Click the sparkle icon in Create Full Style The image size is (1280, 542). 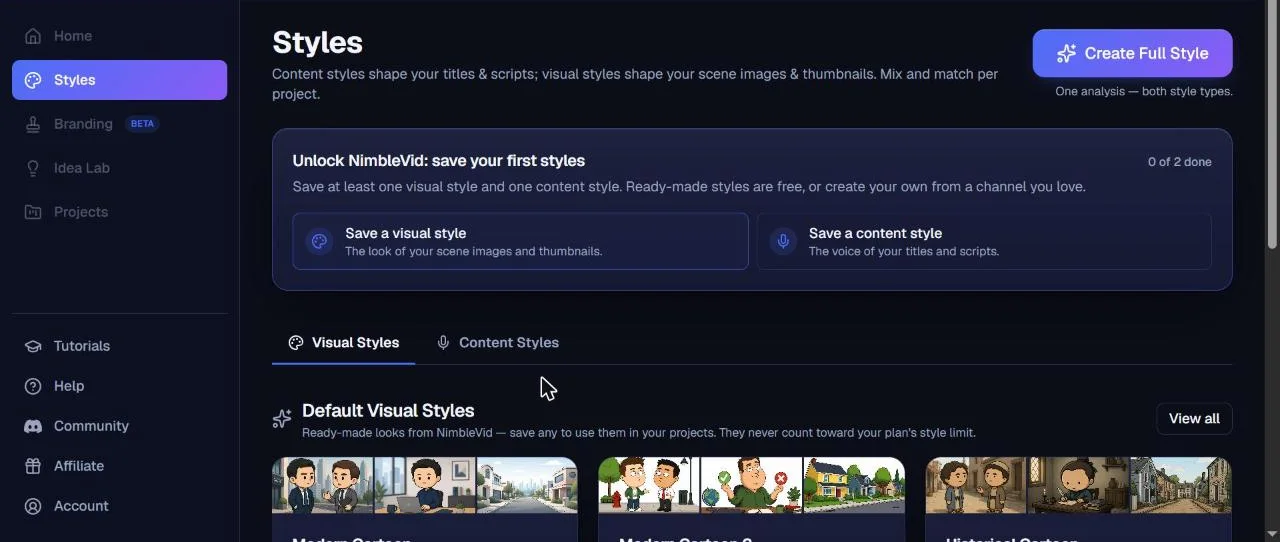[x=1066, y=54]
